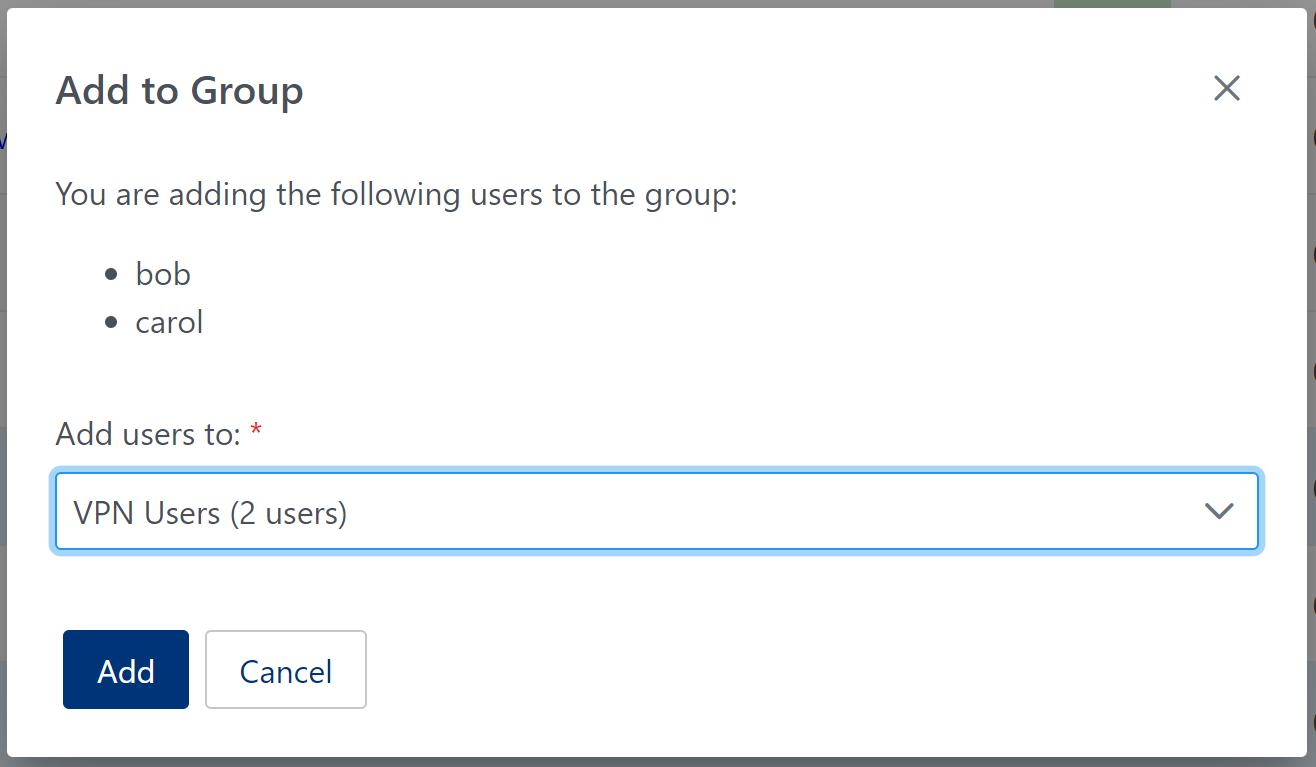Click the word 'Add' inside the Add button
Viewport: 1316px width, 767px height.
tap(126, 671)
